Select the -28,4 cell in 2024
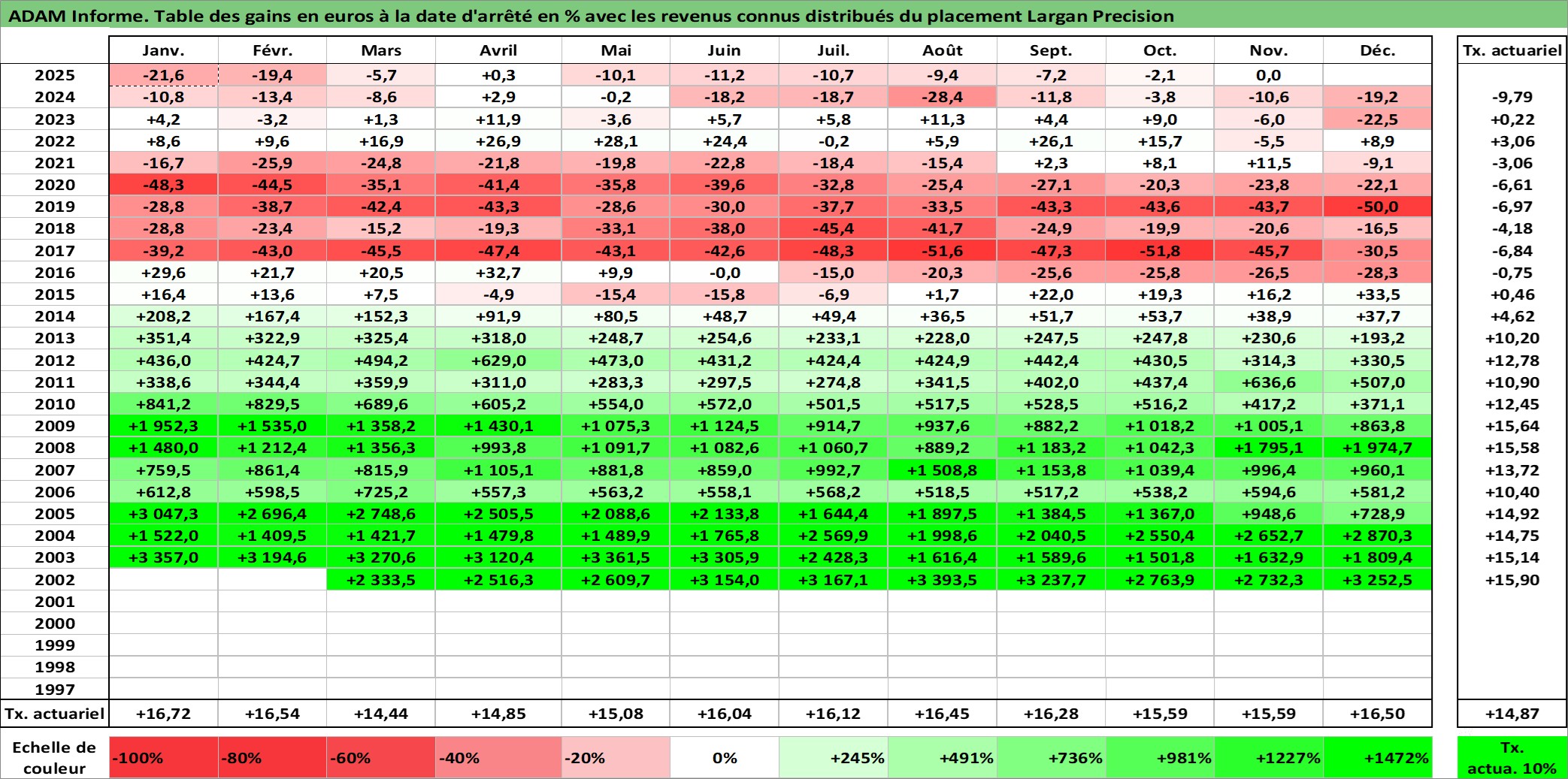1568x779 pixels. 943,97
